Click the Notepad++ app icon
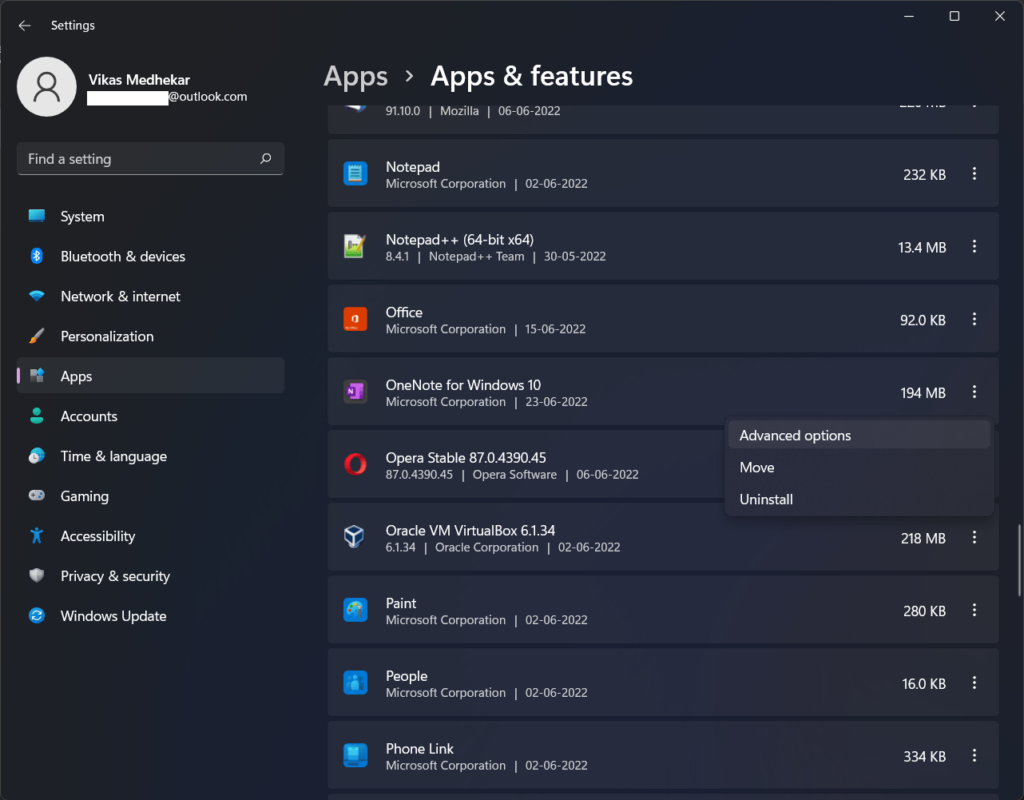The height and width of the screenshot is (800, 1024). (x=355, y=246)
